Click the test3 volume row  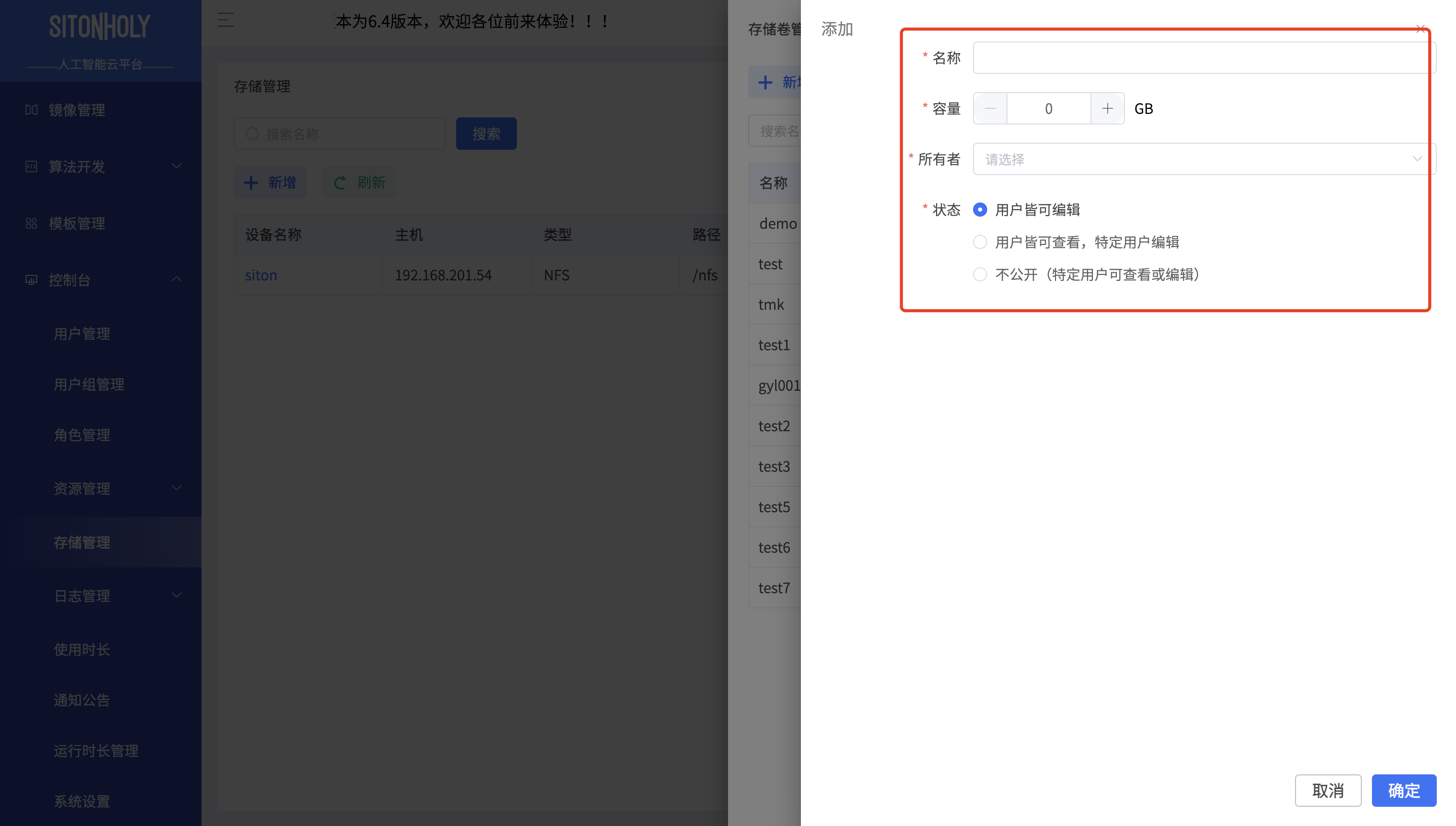pyautogui.click(x=775, y=466)
